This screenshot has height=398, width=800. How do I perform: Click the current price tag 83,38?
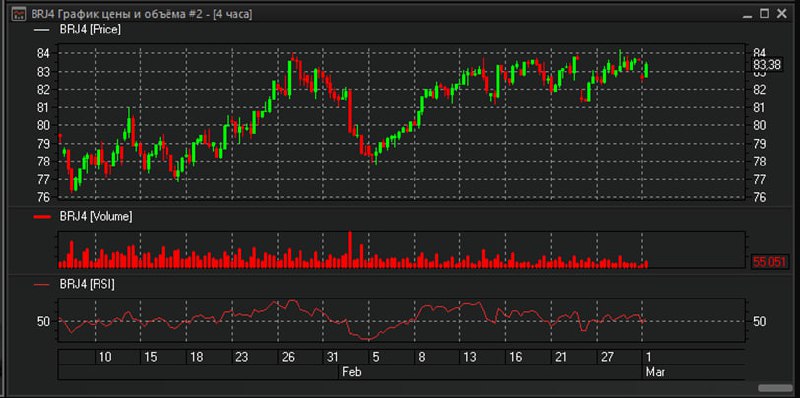[x=767, y=65]
